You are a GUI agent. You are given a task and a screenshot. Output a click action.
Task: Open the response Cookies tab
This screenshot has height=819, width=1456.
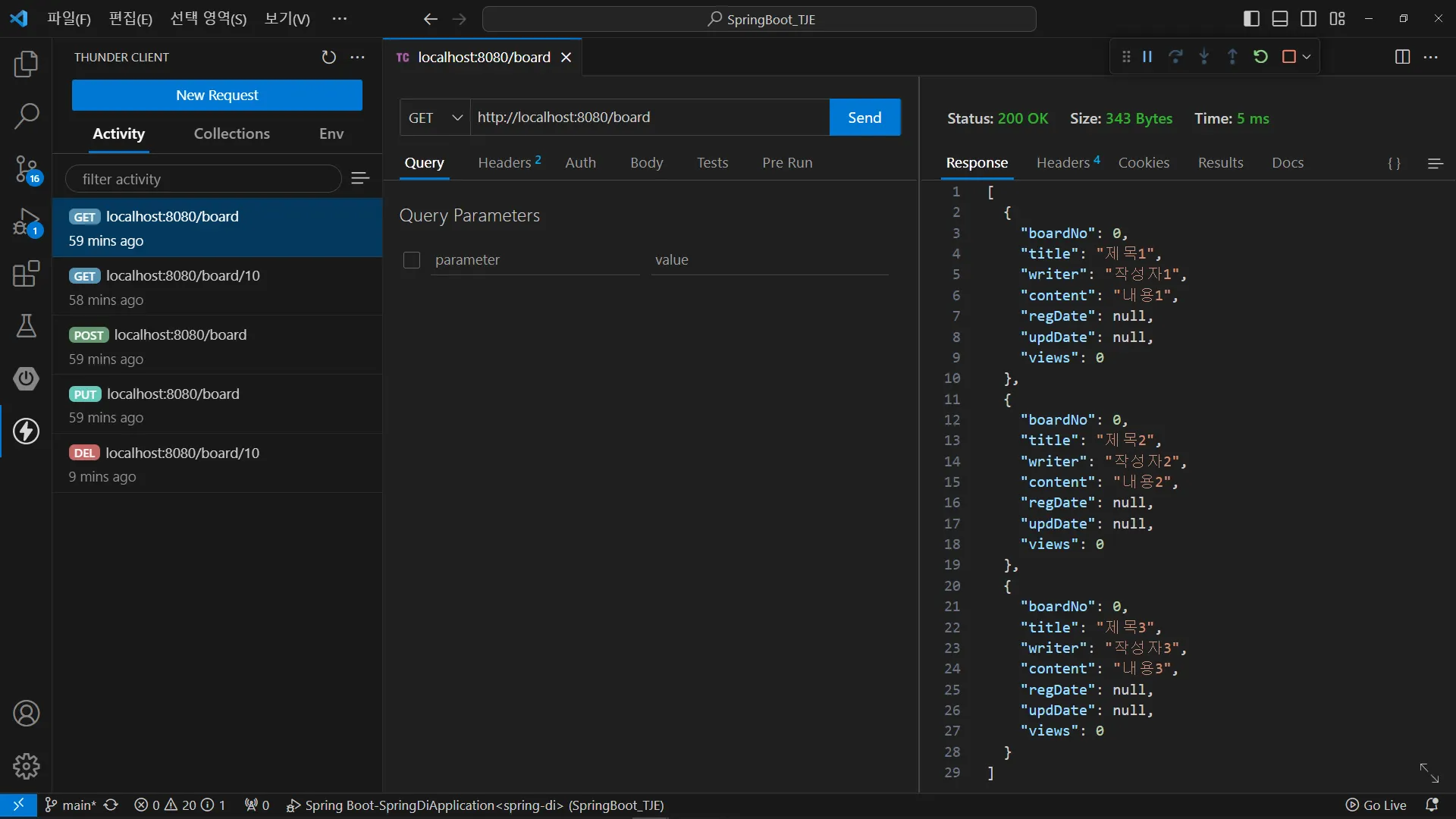pyautogui.click(x=1143, y=163)
